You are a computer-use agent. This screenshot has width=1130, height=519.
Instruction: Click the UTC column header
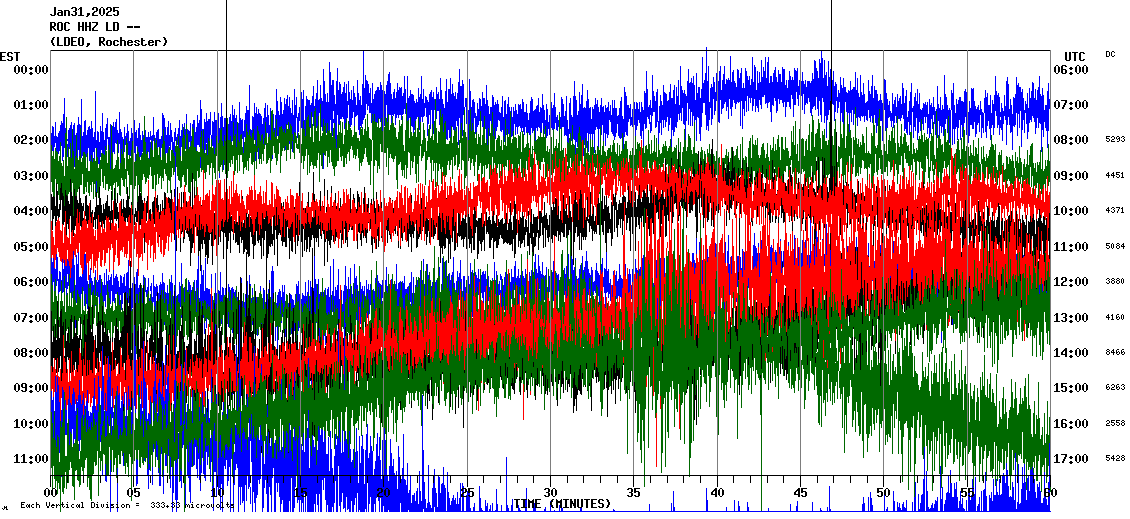click(x=1075, y=56)
